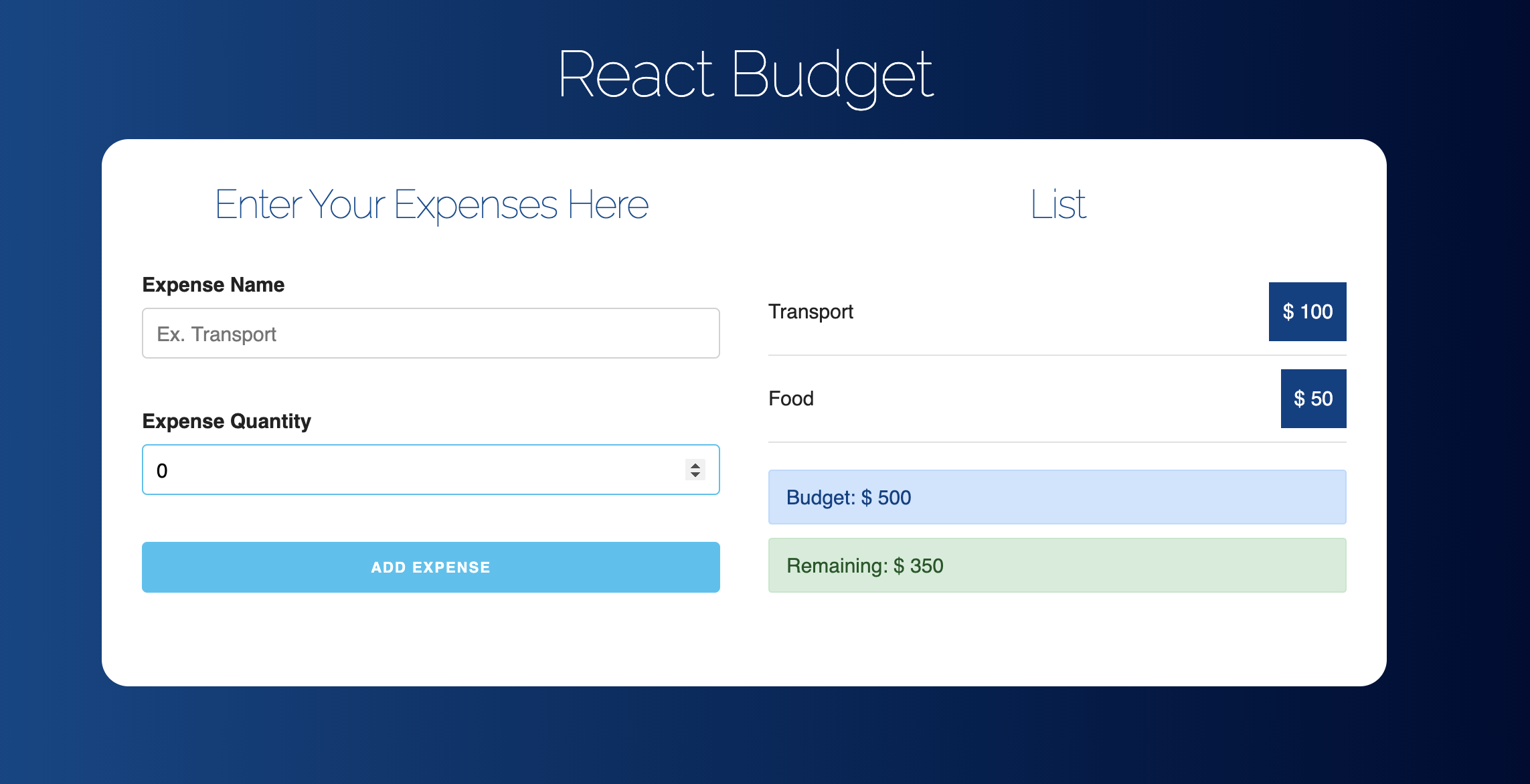1530x784 pixels.
Task: Click the Remaining: $ 350 banner
Action: 1057,565
